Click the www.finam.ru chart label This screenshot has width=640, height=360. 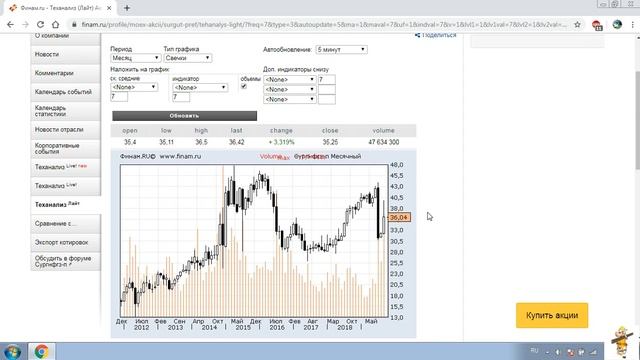[x=180, y=156]
